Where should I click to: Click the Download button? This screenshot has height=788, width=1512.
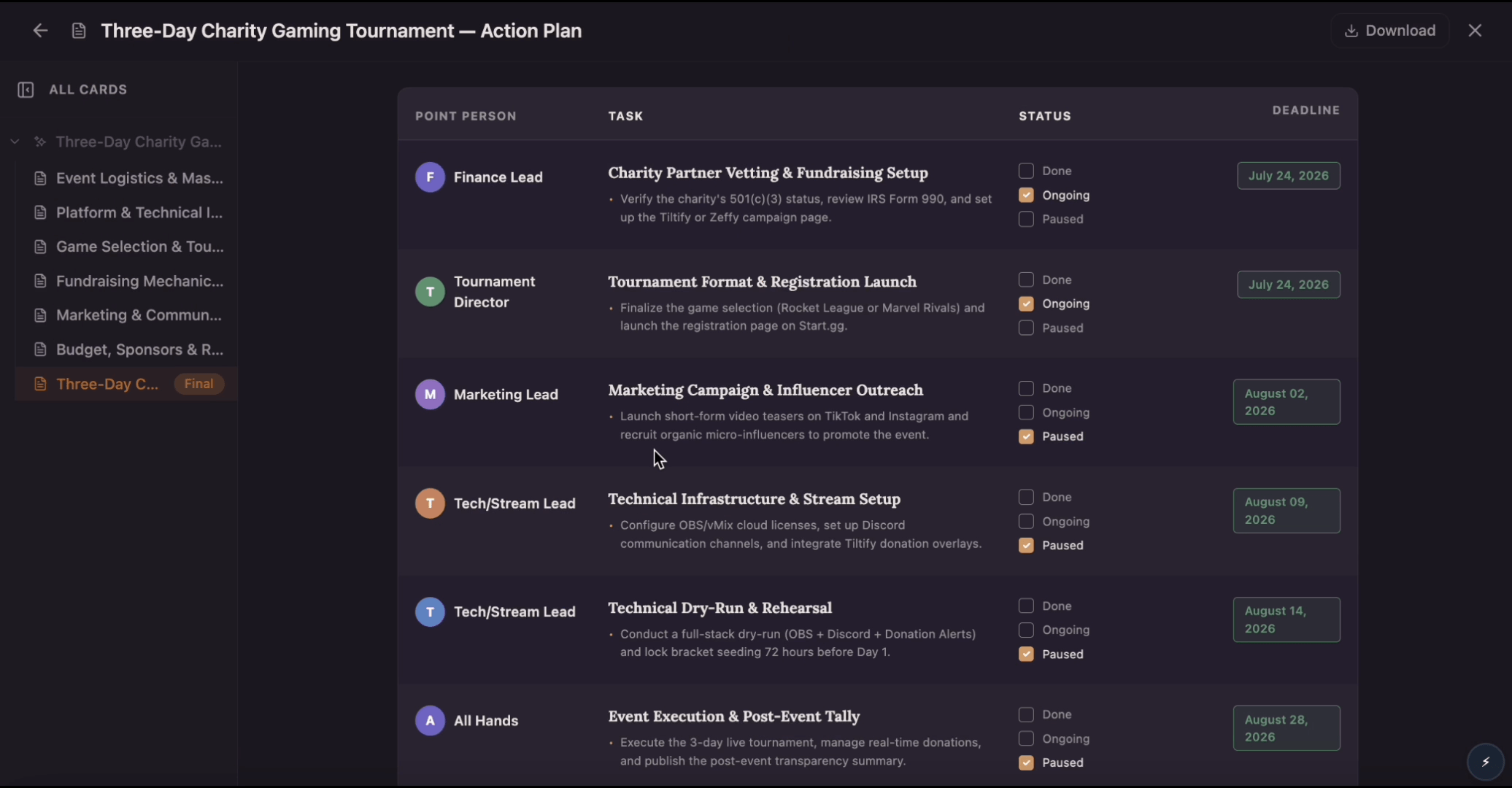tap(1389, 31)
